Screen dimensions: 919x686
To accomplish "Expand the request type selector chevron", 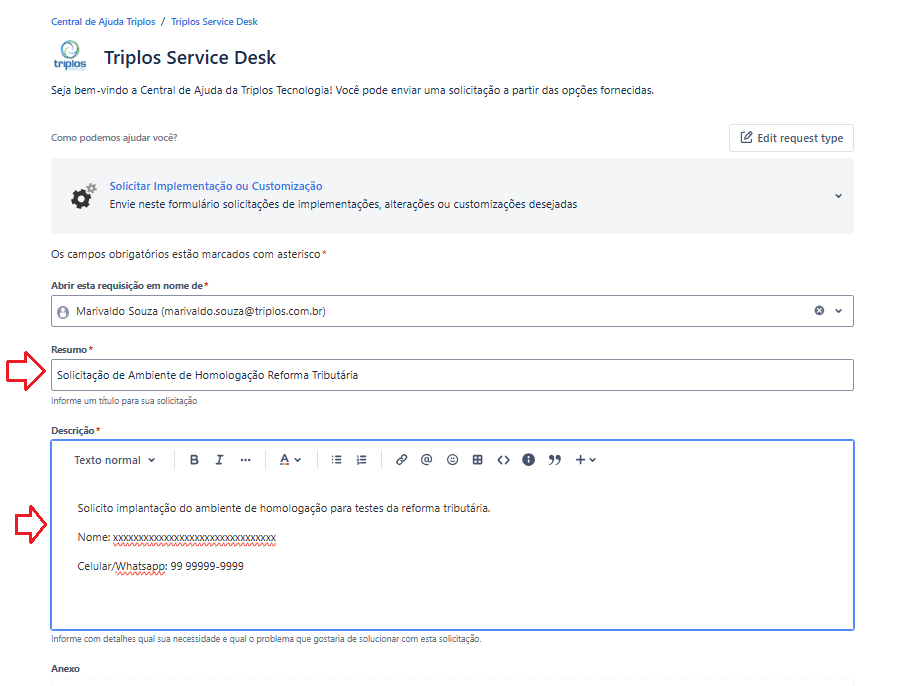I will click(x=838, y=196).
